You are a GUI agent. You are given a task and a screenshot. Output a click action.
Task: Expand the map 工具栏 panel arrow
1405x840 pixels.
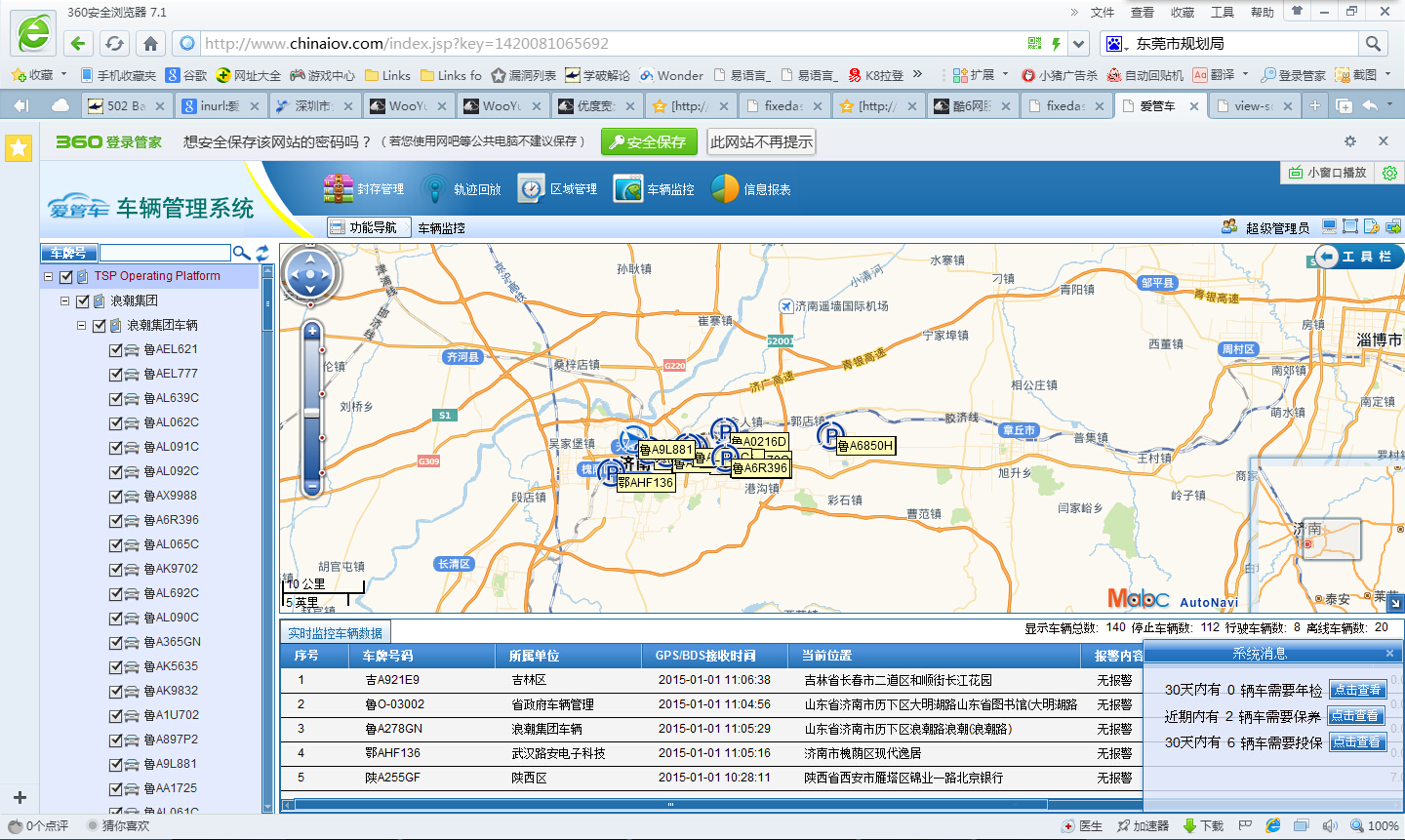coord(1326,257)
